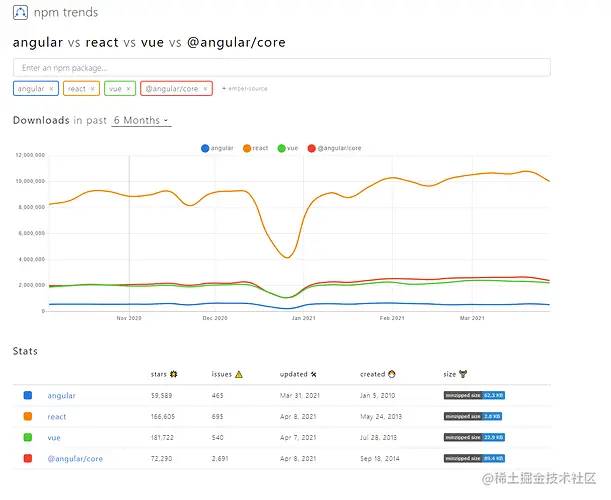Image resolution: width=611 pixels, height=500 pixels.
Task: Click the npm trends logo icon
Action: (x=20, y=12)
